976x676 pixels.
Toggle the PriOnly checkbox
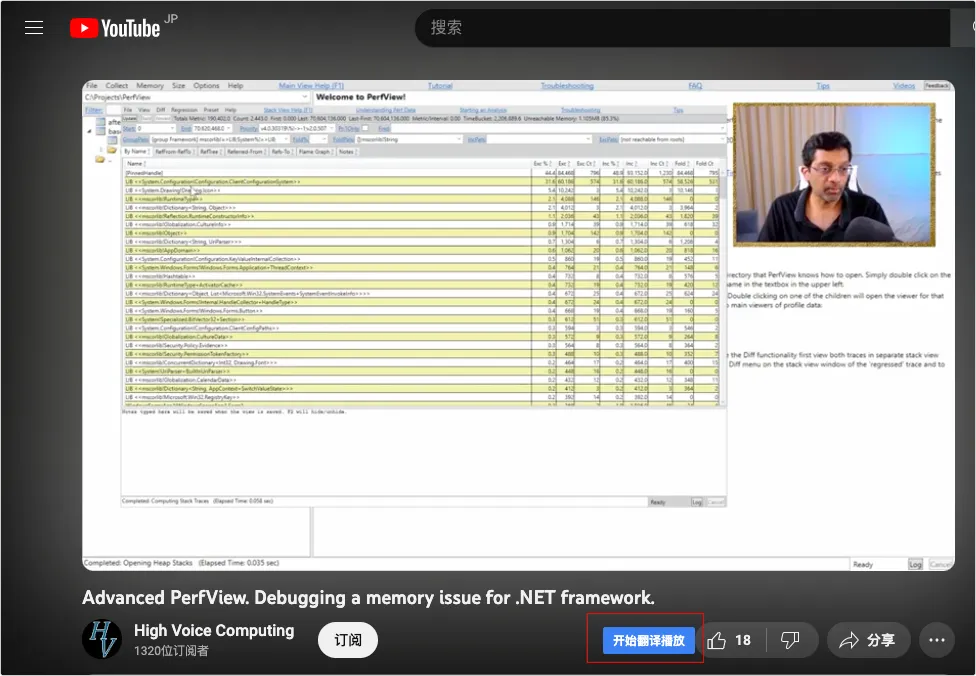click(365, 128)
